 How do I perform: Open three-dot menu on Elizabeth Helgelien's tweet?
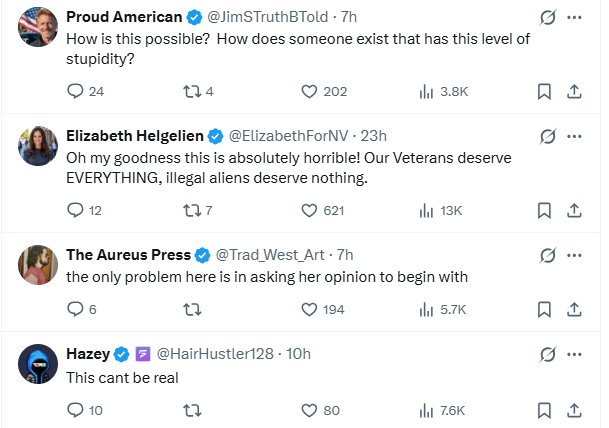coord(574,136)
